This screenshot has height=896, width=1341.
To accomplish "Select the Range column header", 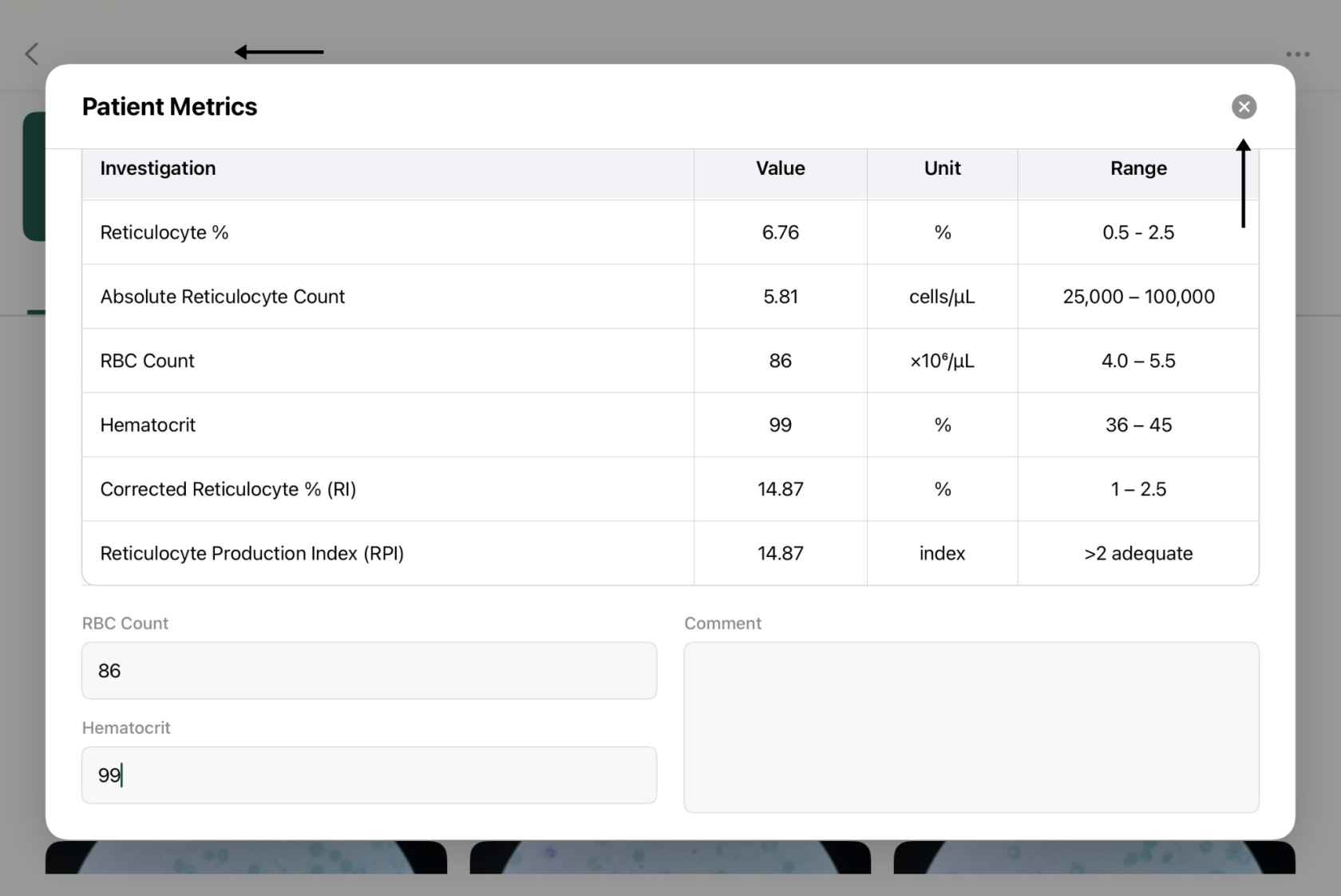I will pyautogui.click(x=1138, y=168).
